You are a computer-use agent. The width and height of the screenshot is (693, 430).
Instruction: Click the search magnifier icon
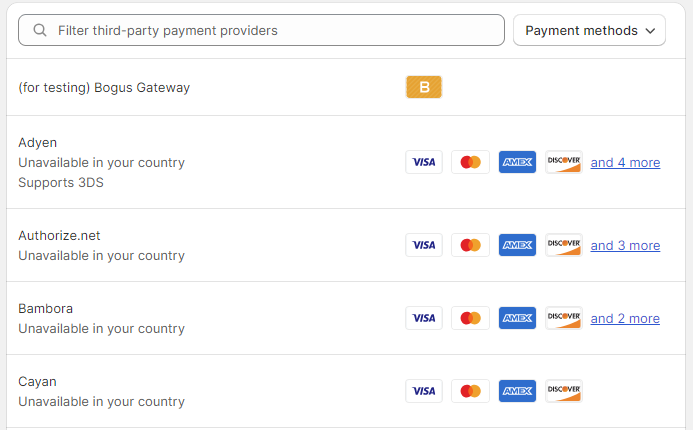tap(41, 31)
